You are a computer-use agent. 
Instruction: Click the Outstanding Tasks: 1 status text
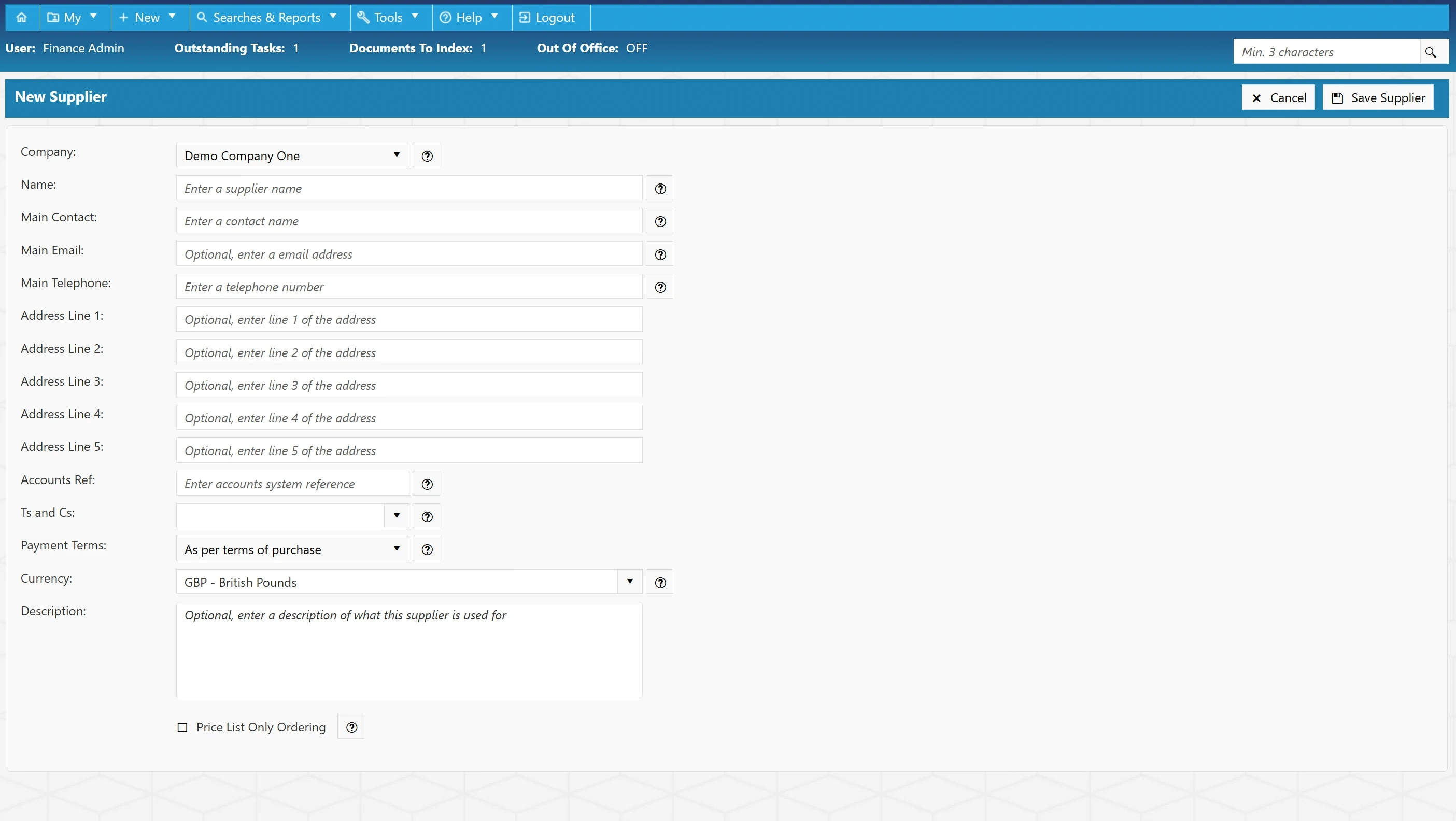(x=236, y=48)
